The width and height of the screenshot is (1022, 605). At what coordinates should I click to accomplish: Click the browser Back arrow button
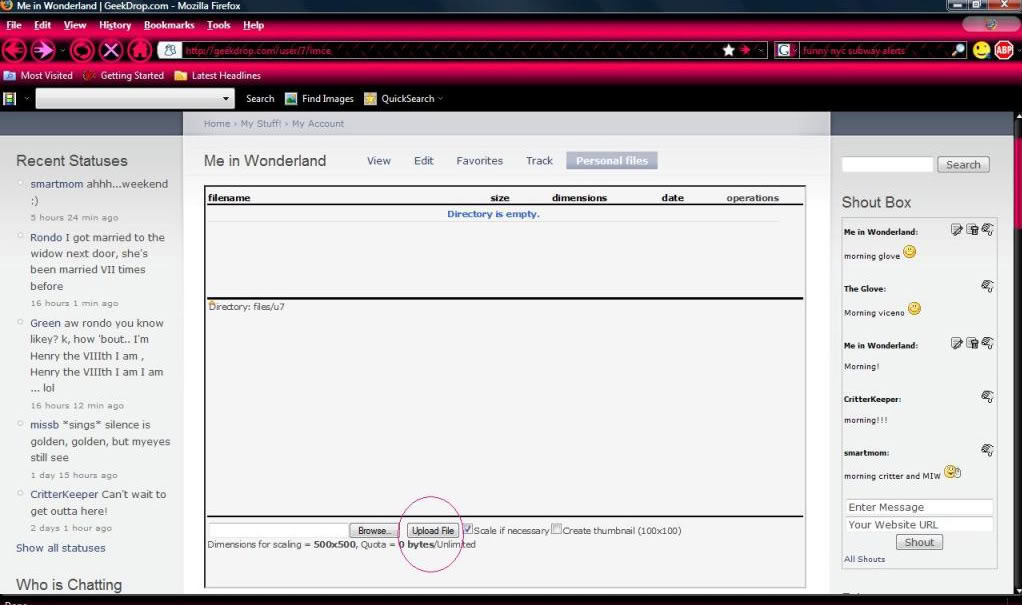pos(14,50)
